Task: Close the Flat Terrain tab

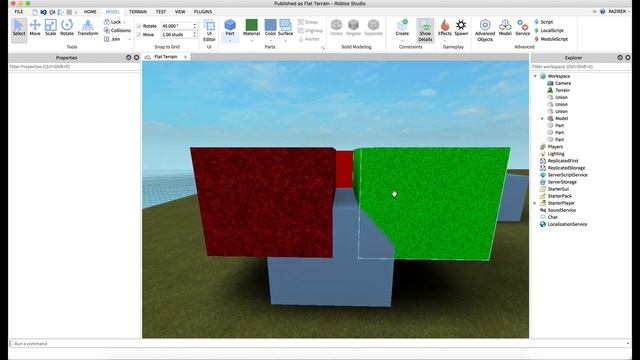Action: tap(186, 57)
